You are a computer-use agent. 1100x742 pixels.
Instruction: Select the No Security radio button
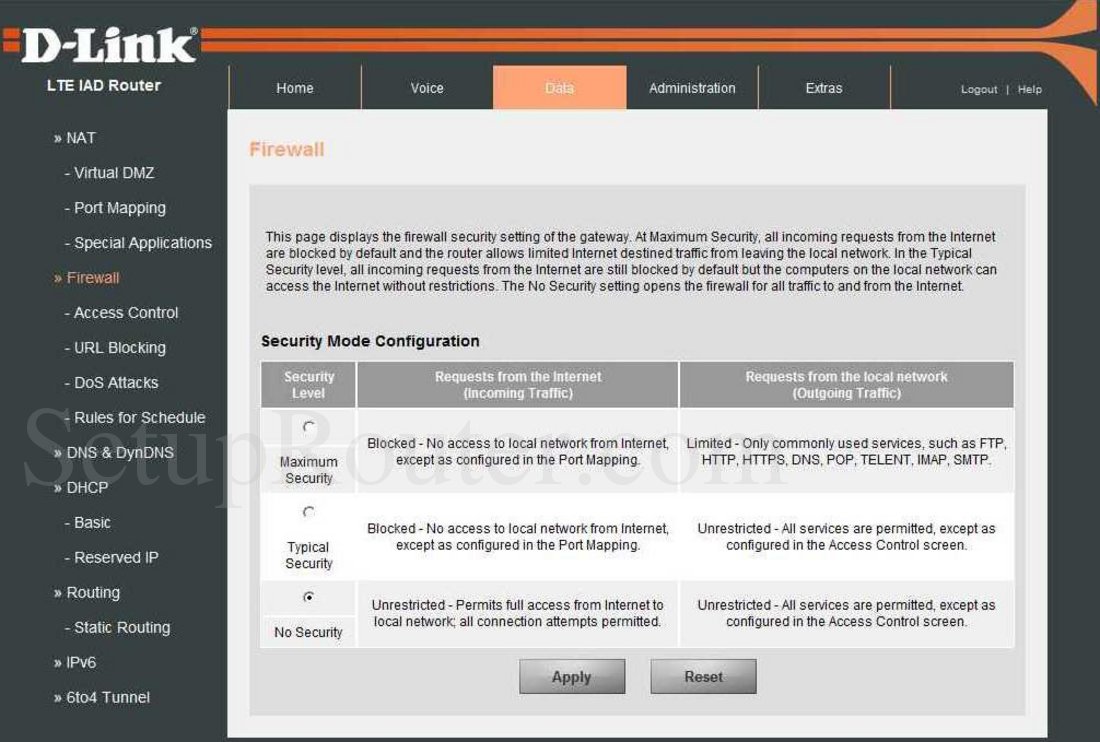click(x=308, y=596)
